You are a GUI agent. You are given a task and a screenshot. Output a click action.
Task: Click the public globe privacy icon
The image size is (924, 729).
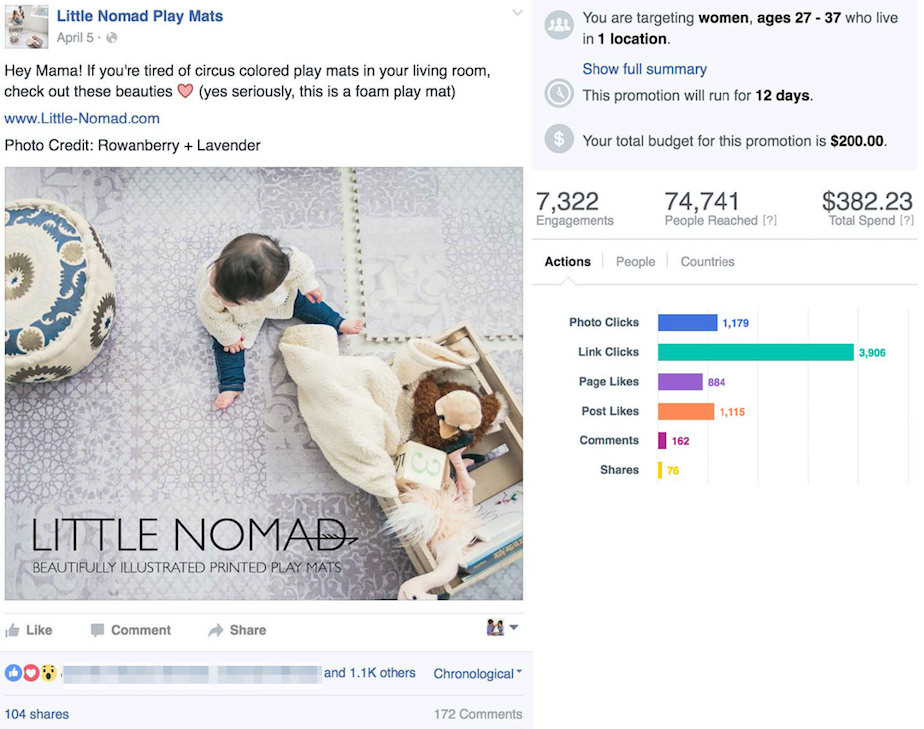point(112,38)
